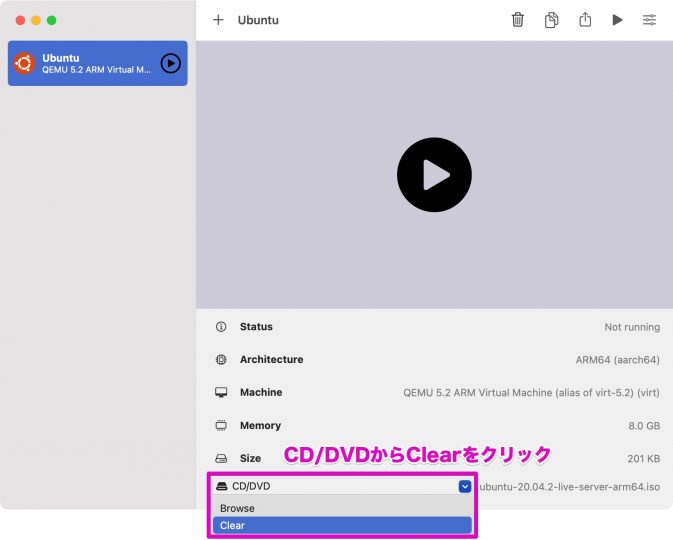Share the VM using the share icon

(585, 20)
